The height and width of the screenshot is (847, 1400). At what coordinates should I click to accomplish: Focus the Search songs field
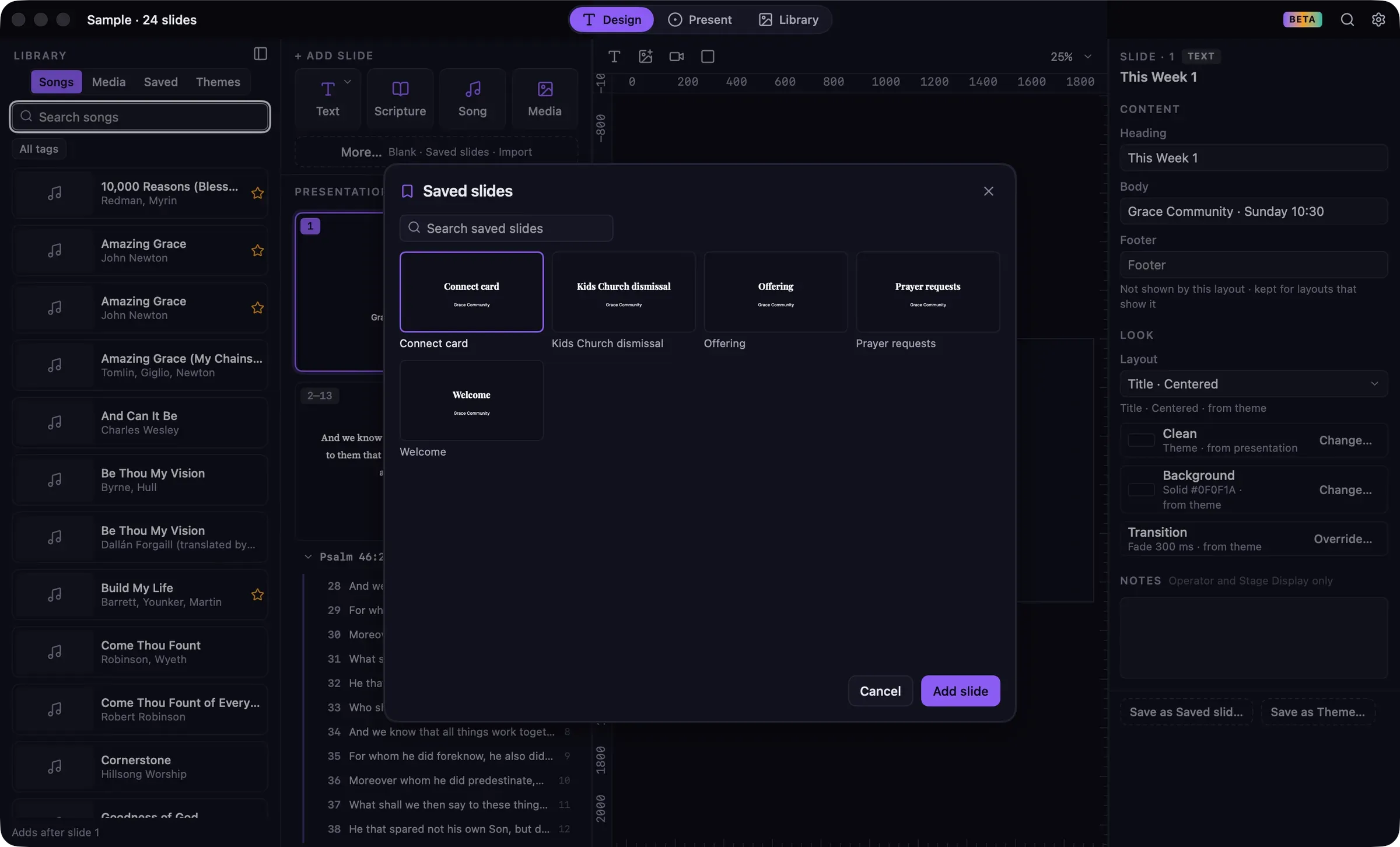point(140,117)
